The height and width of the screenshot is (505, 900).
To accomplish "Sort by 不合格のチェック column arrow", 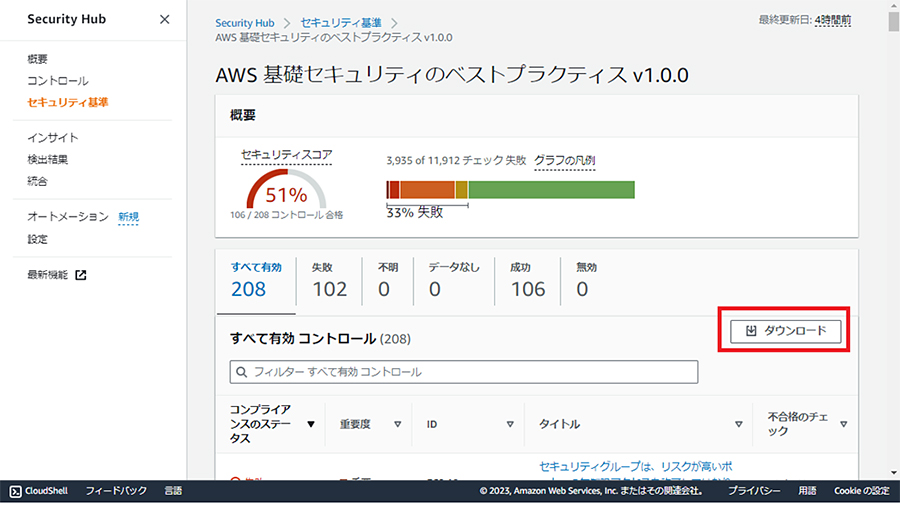I will tap(844, 425).
